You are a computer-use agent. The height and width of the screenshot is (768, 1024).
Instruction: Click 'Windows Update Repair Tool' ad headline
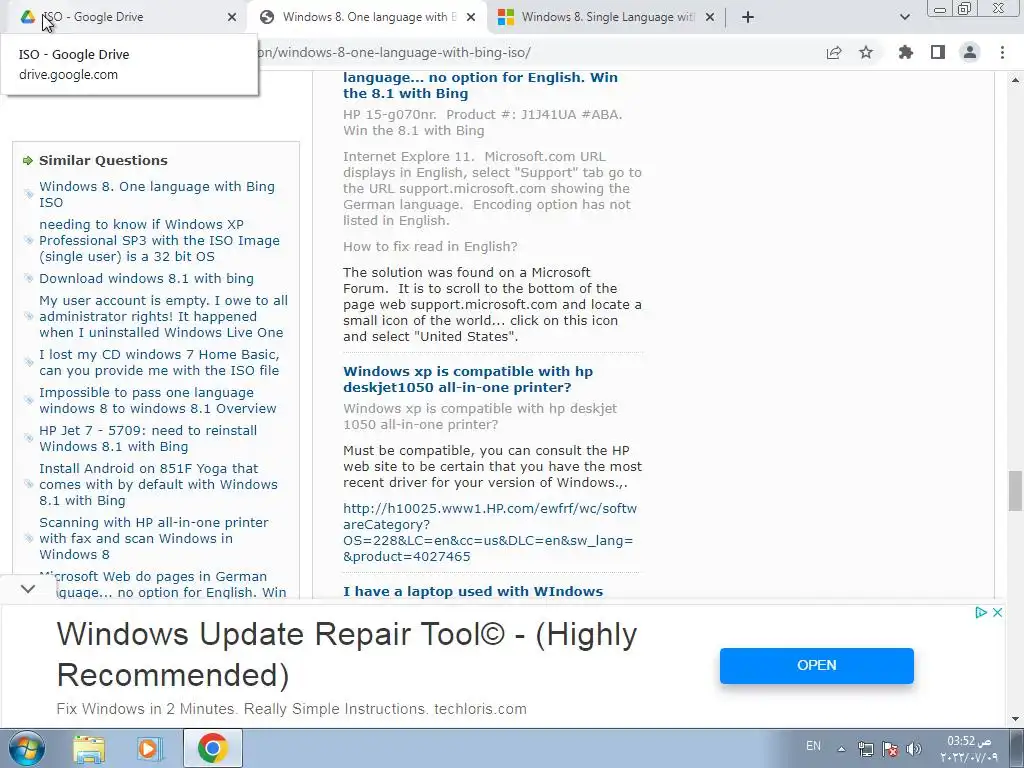click(347, 654)
